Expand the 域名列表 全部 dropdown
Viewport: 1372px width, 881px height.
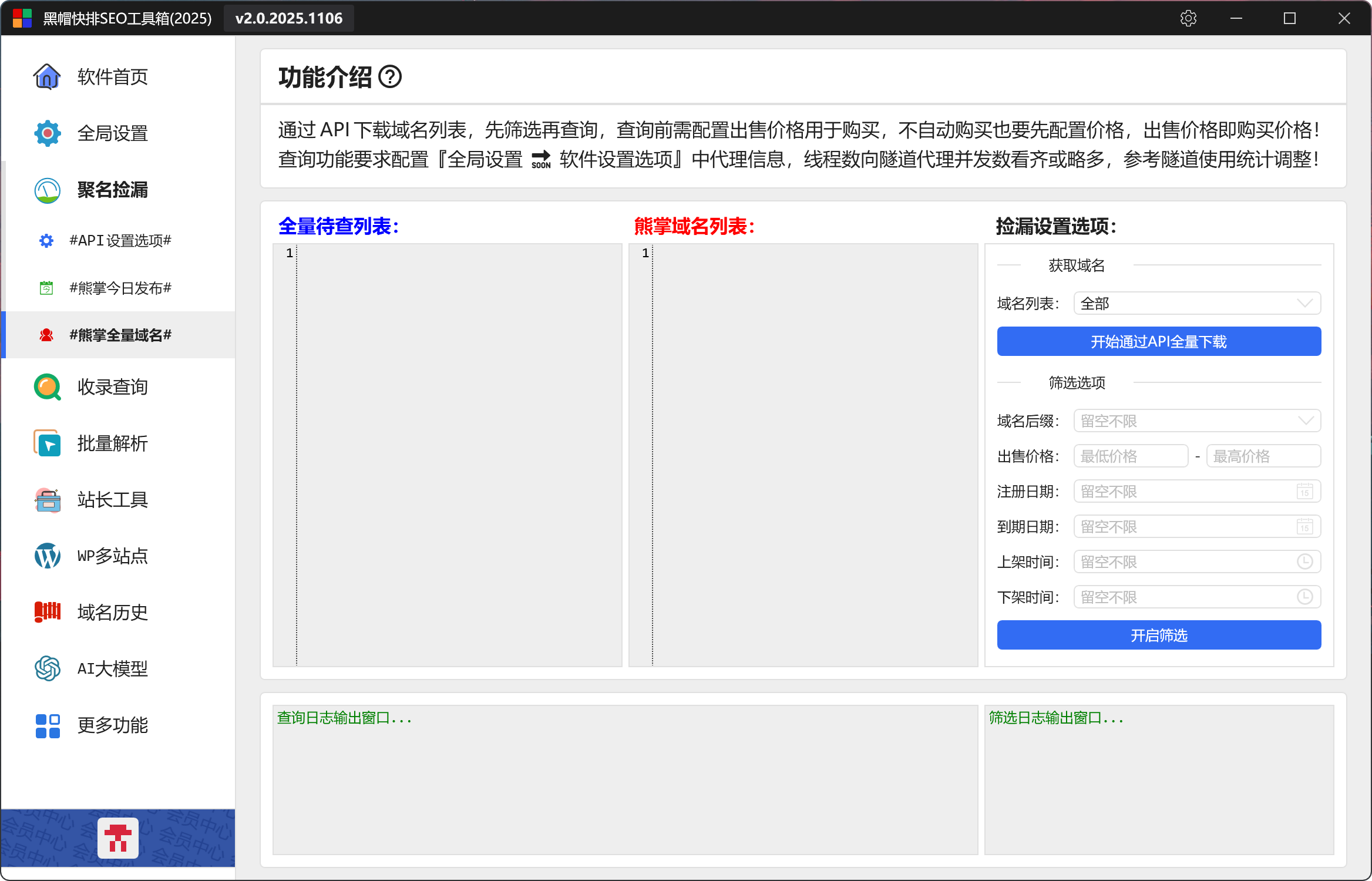click(1197, 304)
